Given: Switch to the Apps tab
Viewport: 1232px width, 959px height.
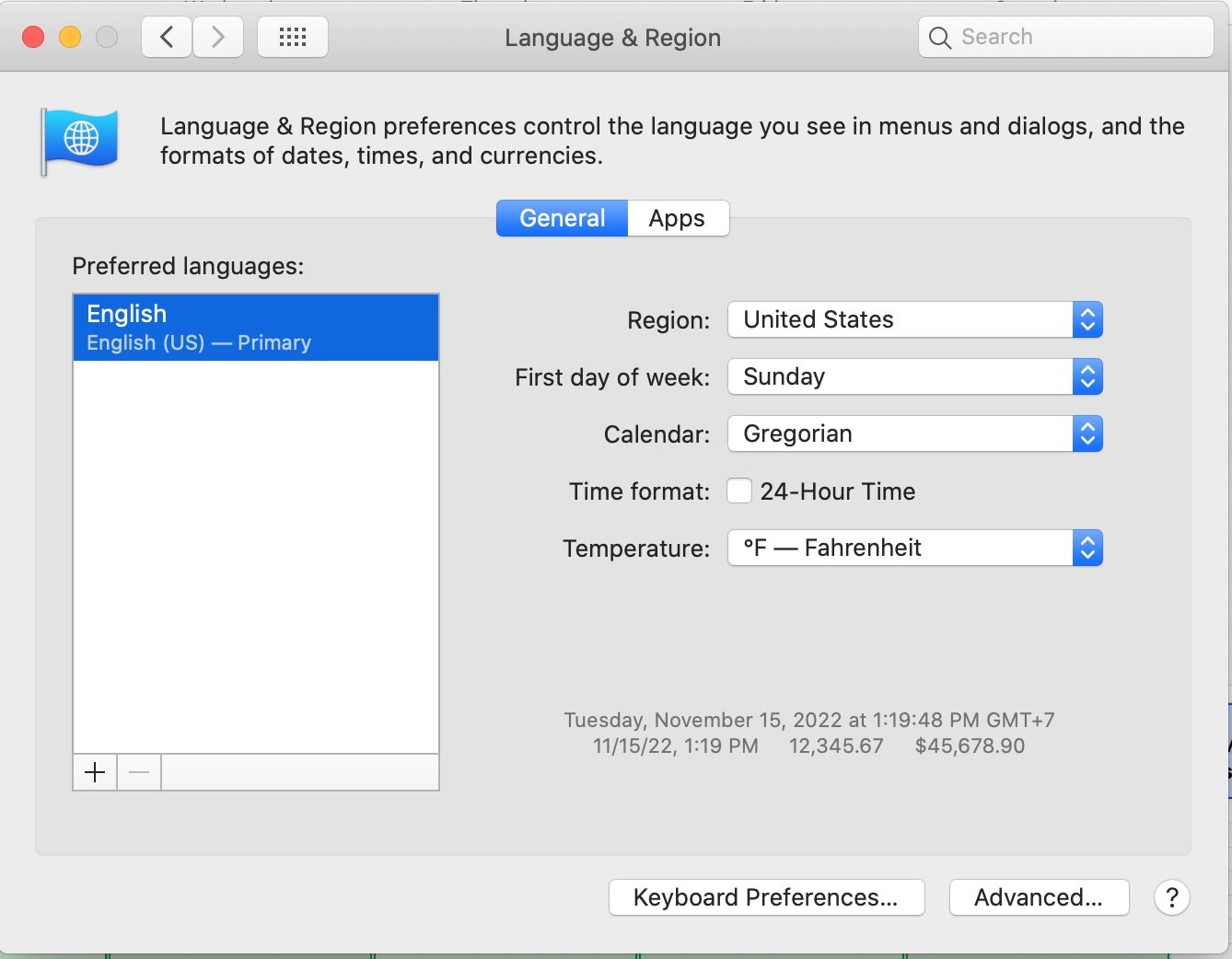Looking at the screenshot, I should pos(678,218).
